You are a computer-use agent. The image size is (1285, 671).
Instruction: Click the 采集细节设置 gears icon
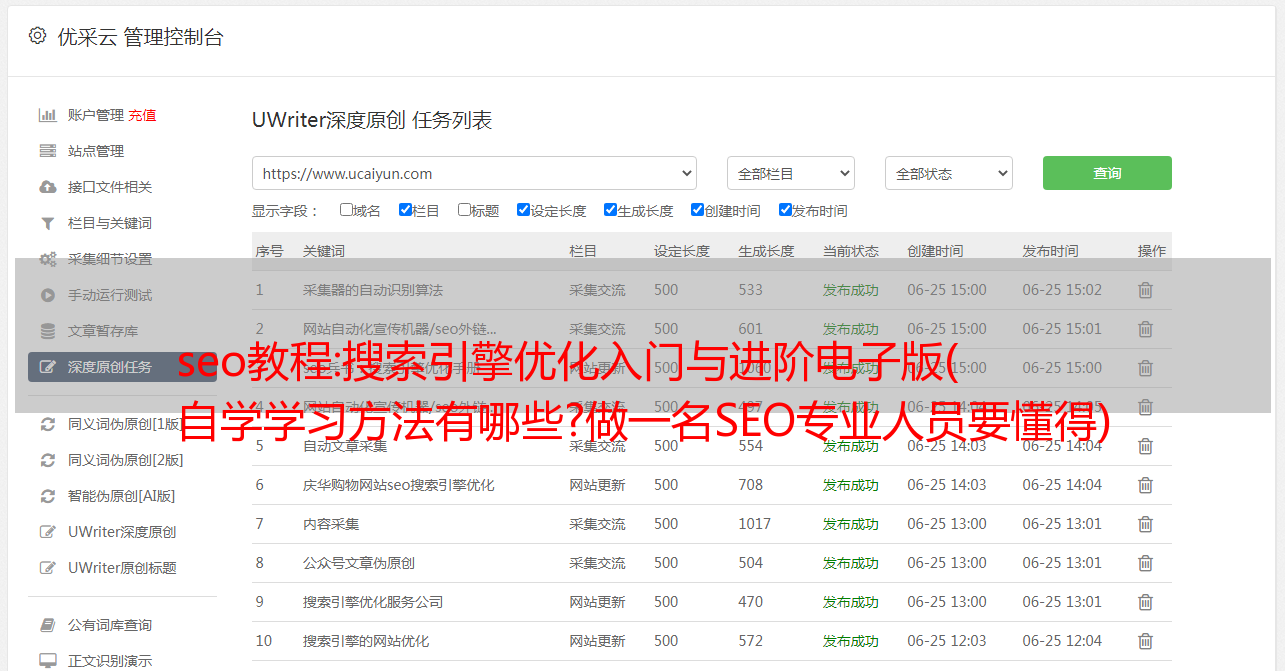(47, 259)
